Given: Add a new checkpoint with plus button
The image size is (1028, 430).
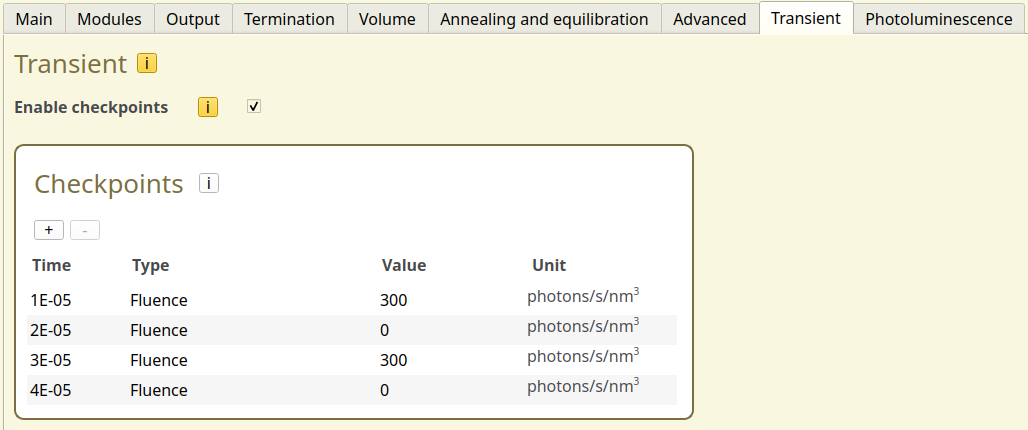Looking at the screenshot, I should tap(49, 230).
